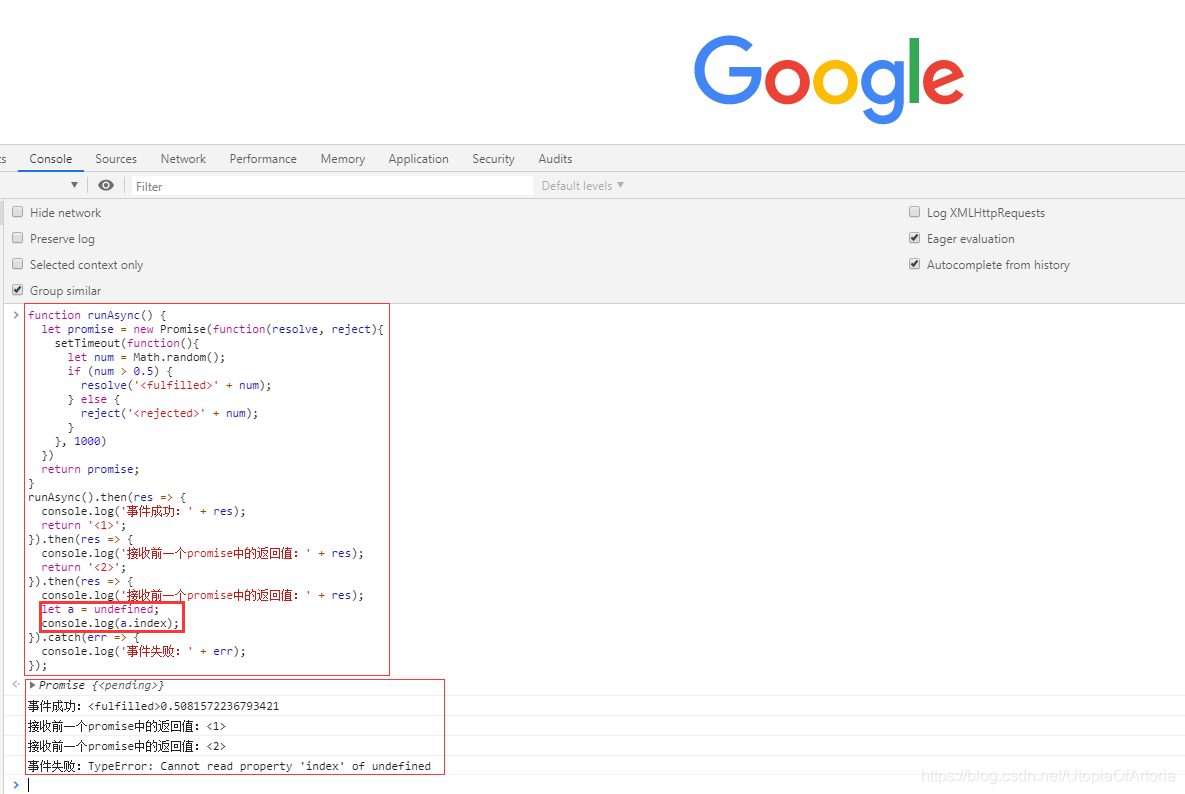This screenshot has width=1185, height=794.
Task: Click the 'let num = Math.random();' line
Action: (147, 357)
